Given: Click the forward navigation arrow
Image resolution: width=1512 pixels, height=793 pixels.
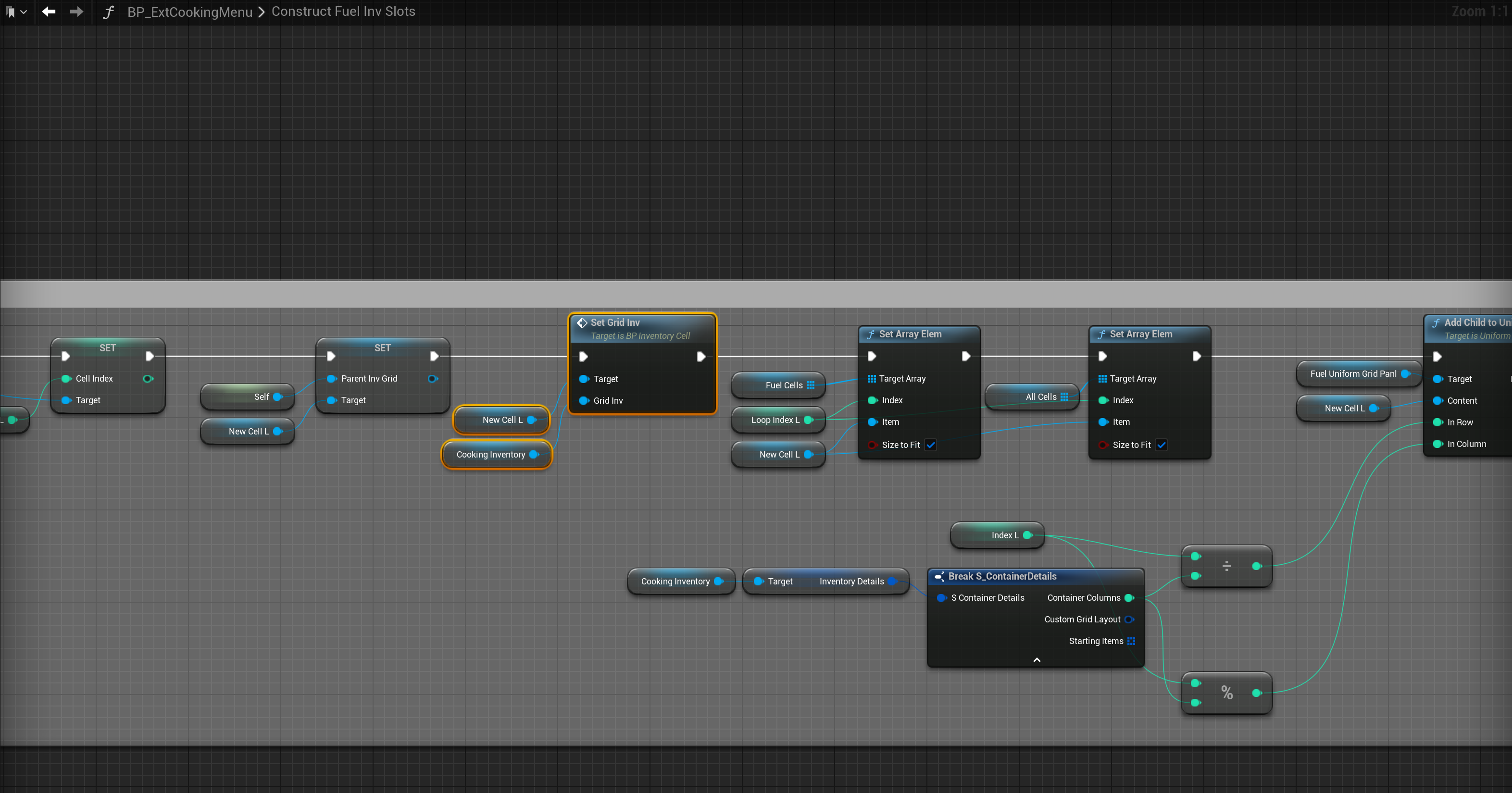Looking at the screenshot, I should coord(76,12).
